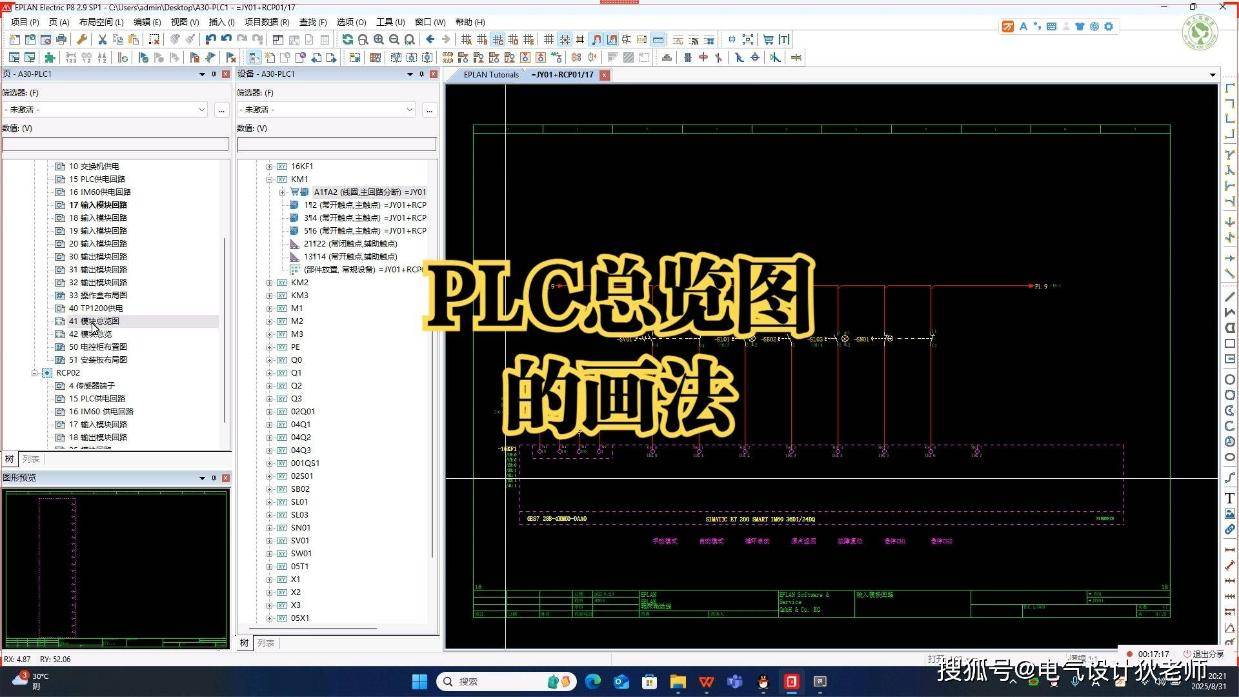
Task: Click the Cut scissors icon
Action: (101, 39)
